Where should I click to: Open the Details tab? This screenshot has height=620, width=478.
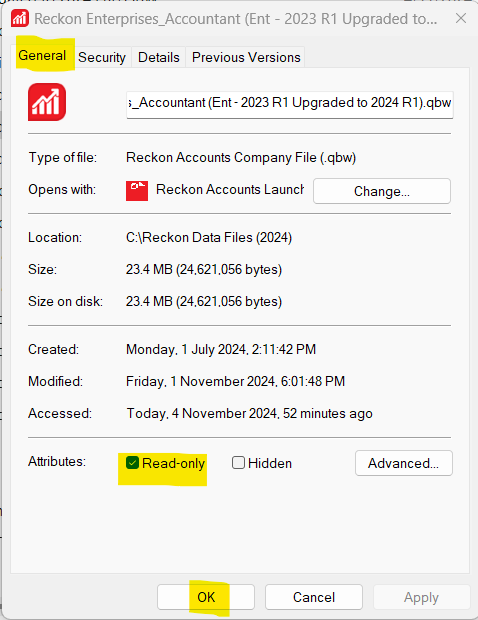[159, 57]
